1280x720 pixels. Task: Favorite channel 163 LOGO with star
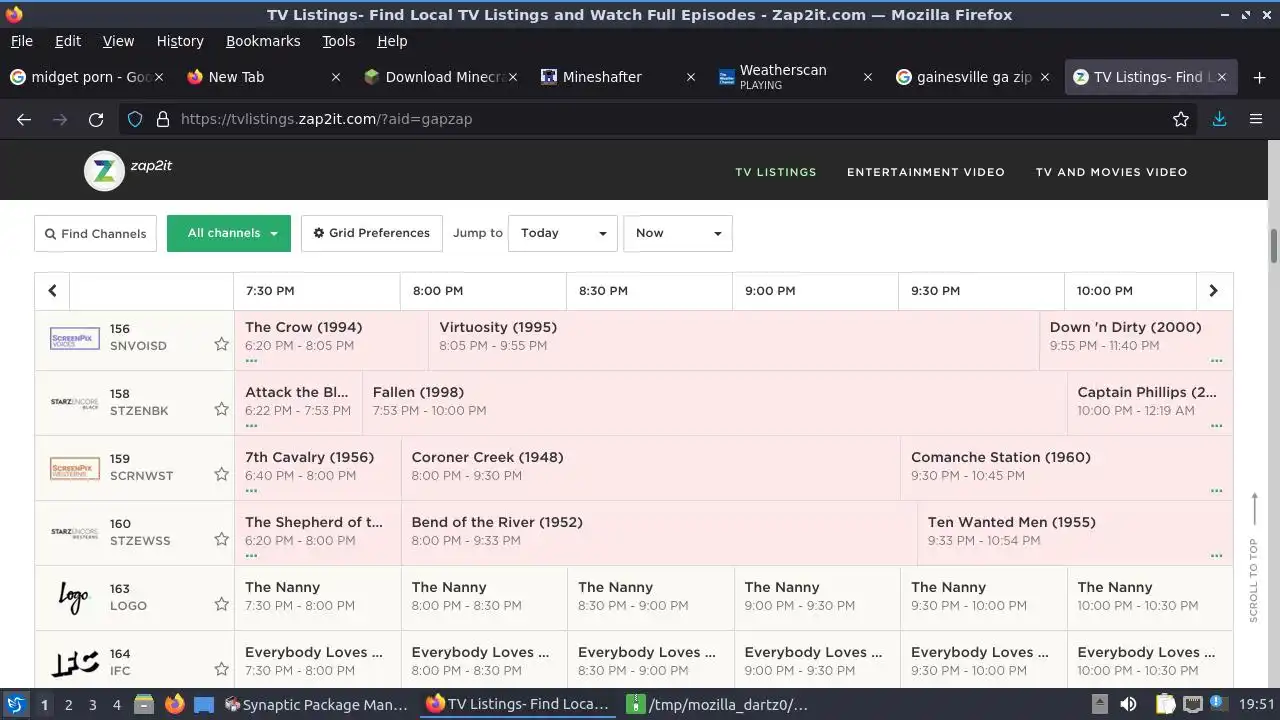pos(221,604)
